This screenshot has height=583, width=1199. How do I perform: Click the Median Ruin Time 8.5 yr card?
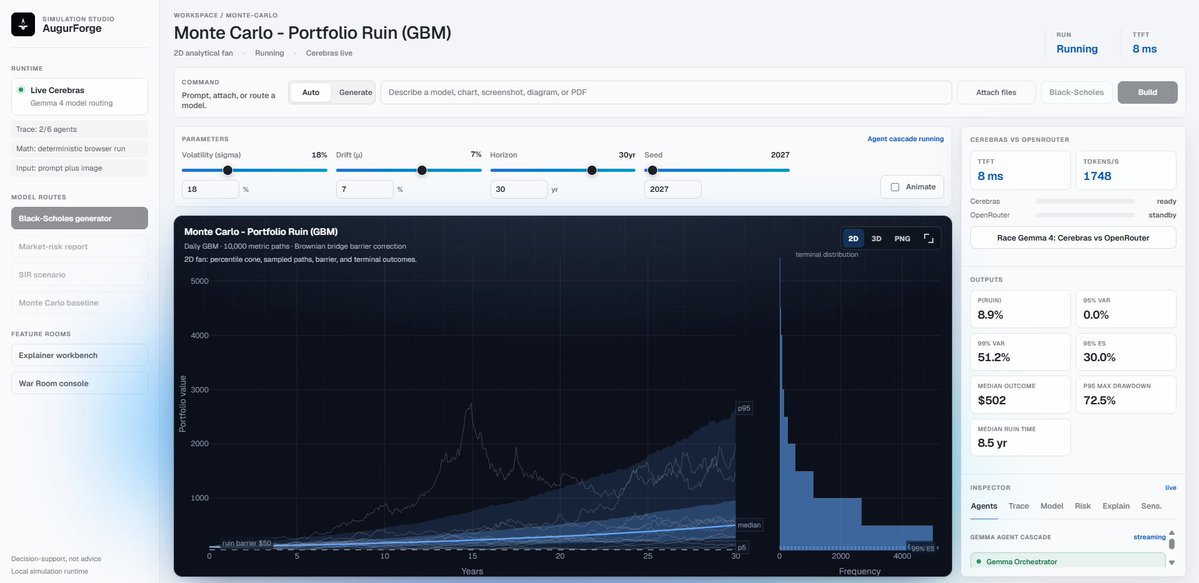click(x=1020, y=438)
